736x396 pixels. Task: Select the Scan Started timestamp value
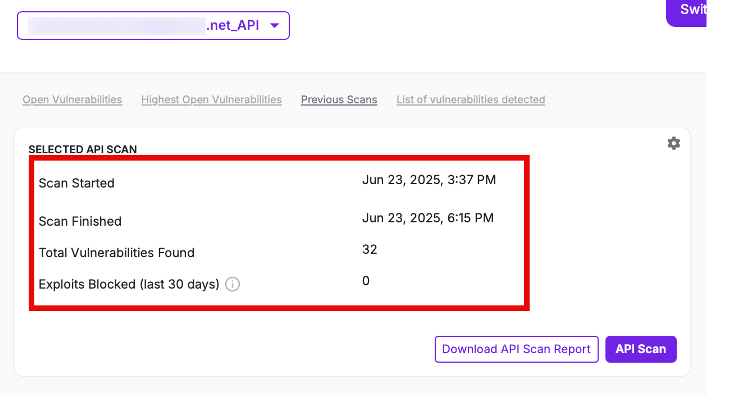[x=429, y=180]
